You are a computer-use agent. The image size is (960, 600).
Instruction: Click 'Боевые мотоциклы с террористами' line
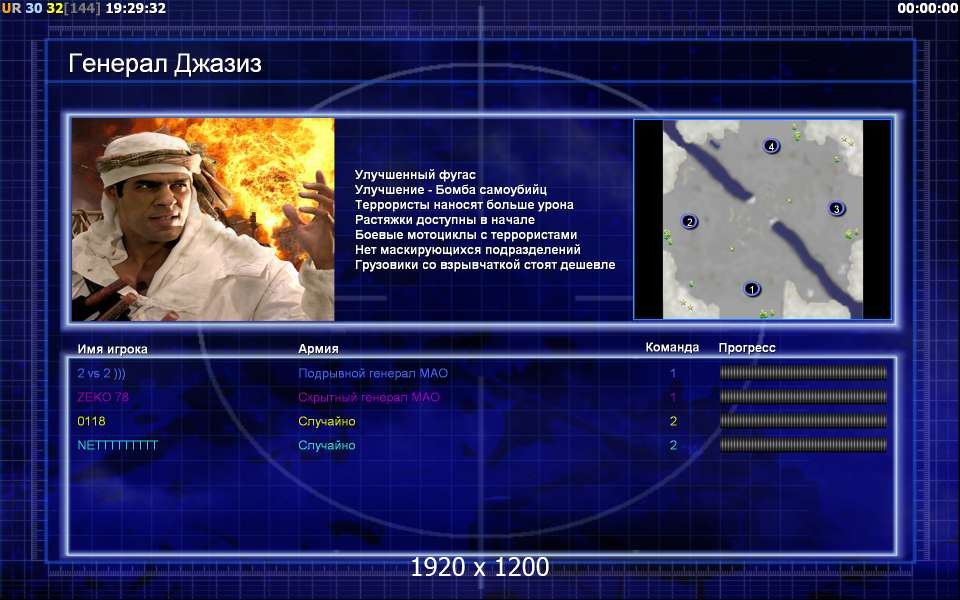[466, 234]
